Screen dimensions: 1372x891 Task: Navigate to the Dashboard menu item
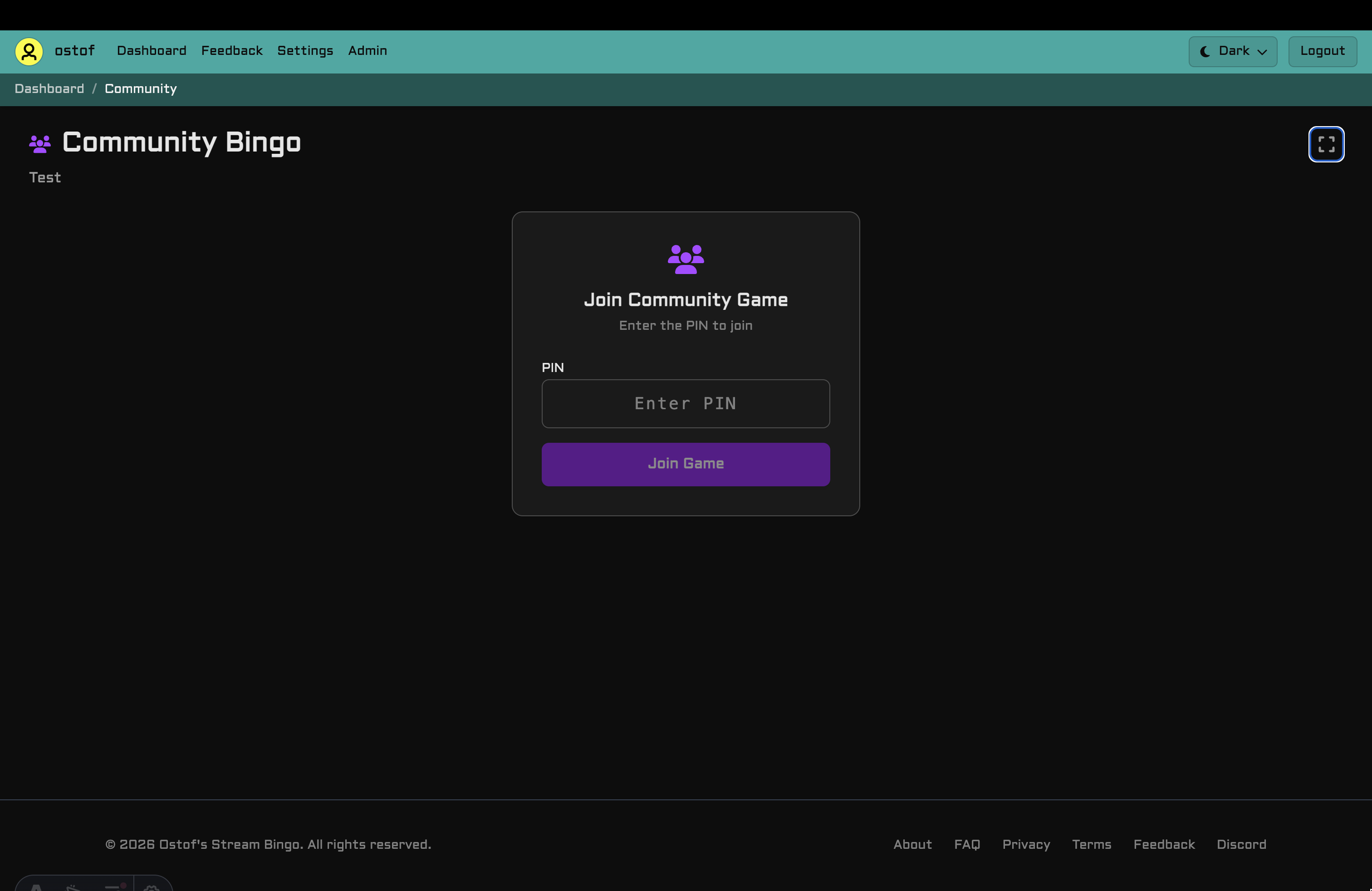151,51
